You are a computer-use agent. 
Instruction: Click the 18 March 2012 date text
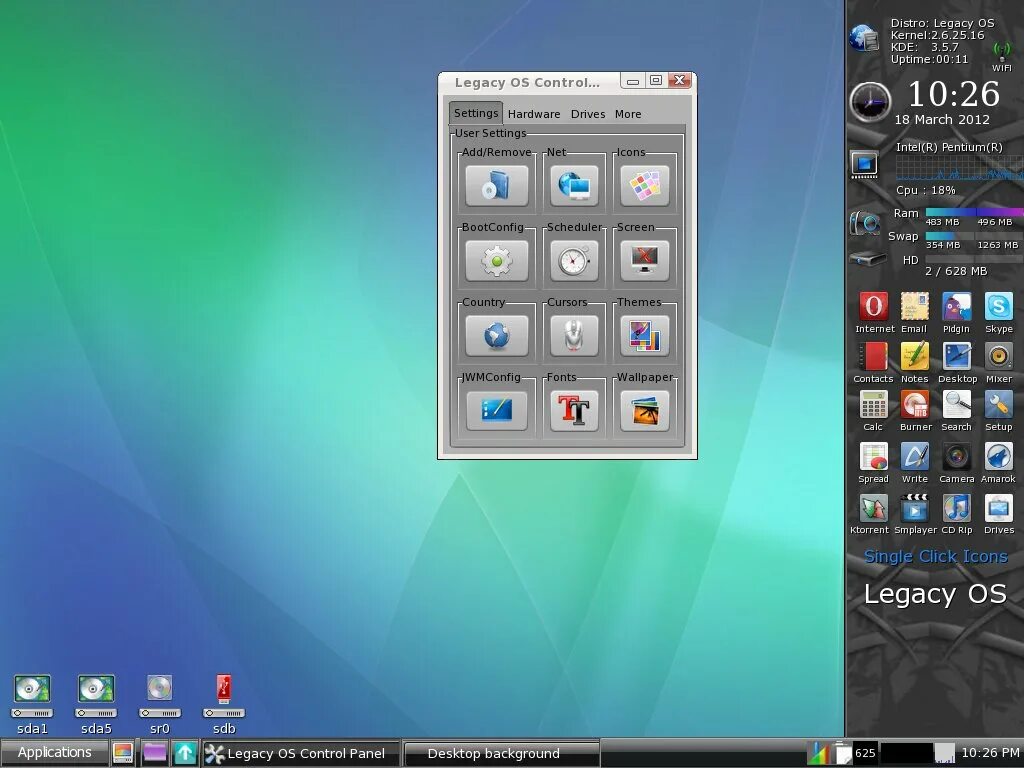[x=942, y=120]
